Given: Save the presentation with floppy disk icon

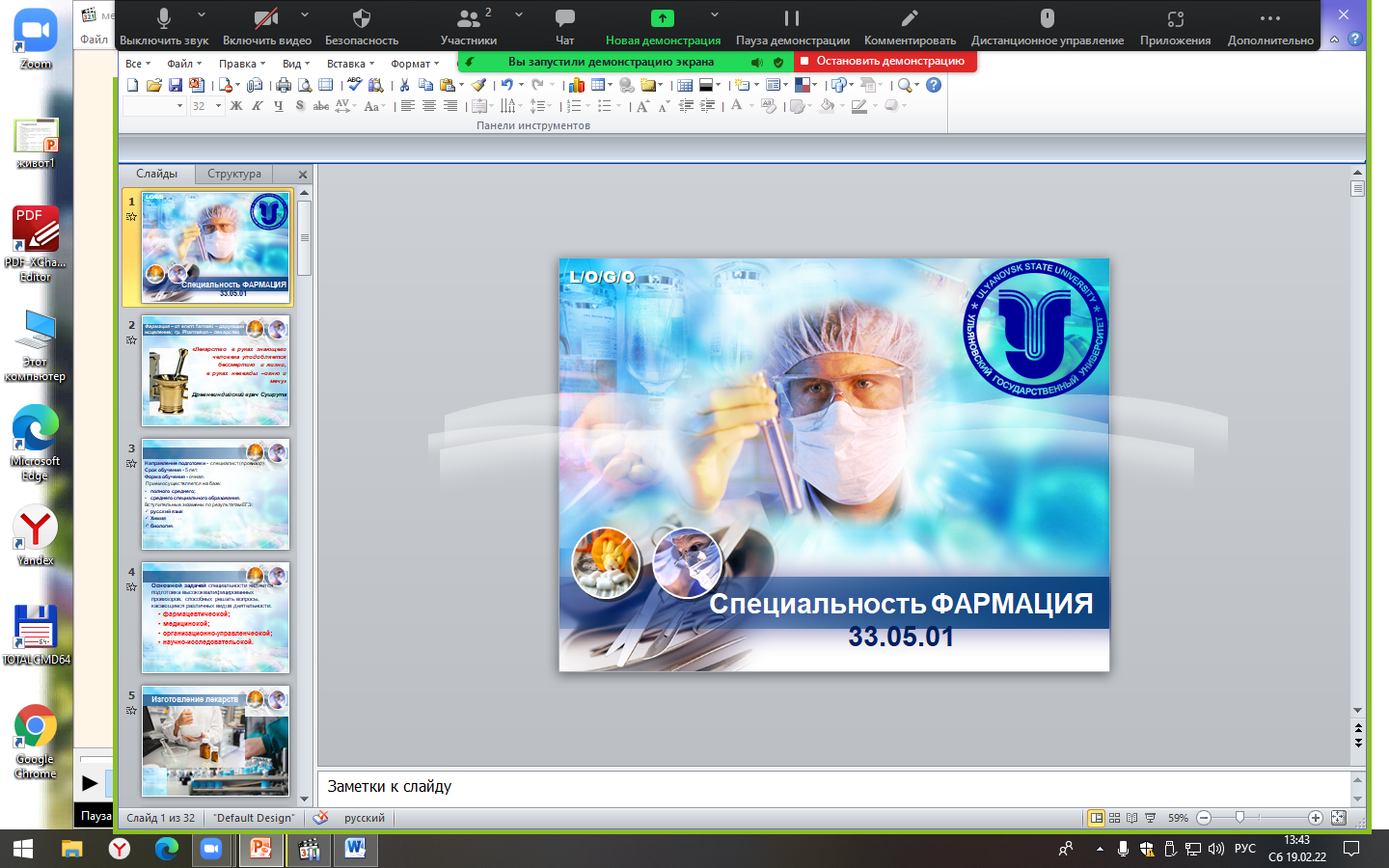Looking at the screenshot, I should tap(176, 85).
